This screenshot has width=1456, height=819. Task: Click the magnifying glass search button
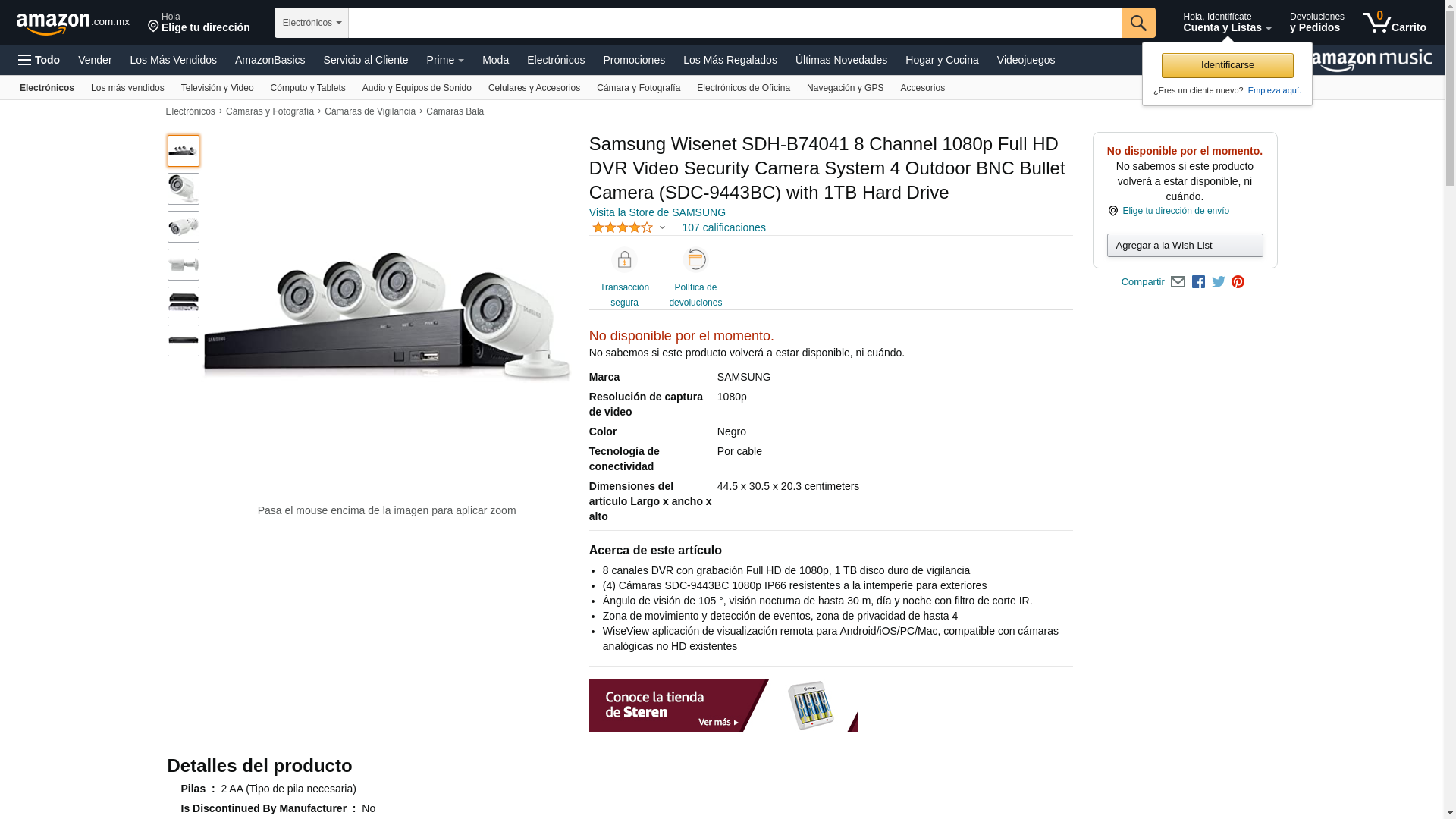pos(1138,23)
